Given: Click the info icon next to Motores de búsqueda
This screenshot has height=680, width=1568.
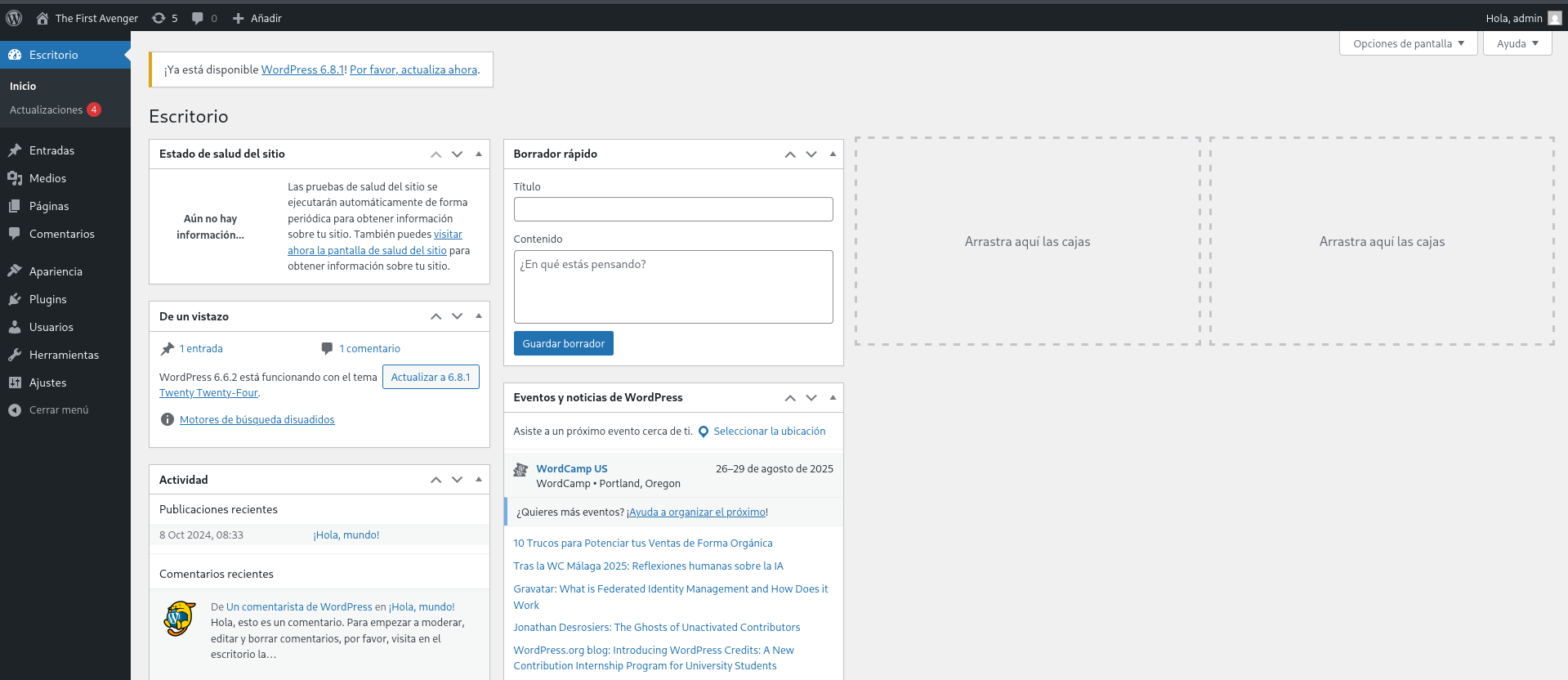Looking at the screenshot, I should pyautogui.click(x=168, y=419).
